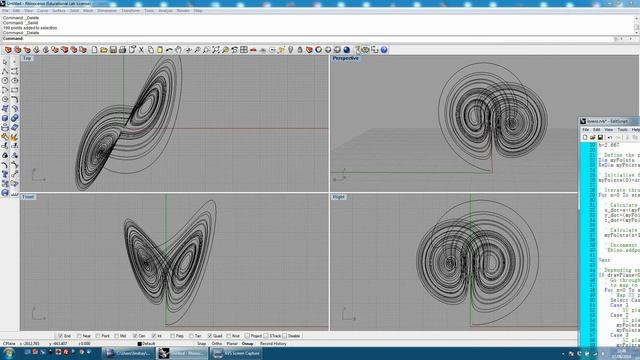640x360 pixels.
Task: Select the Zoom Window magnifier icon
Action: point(207,50)
